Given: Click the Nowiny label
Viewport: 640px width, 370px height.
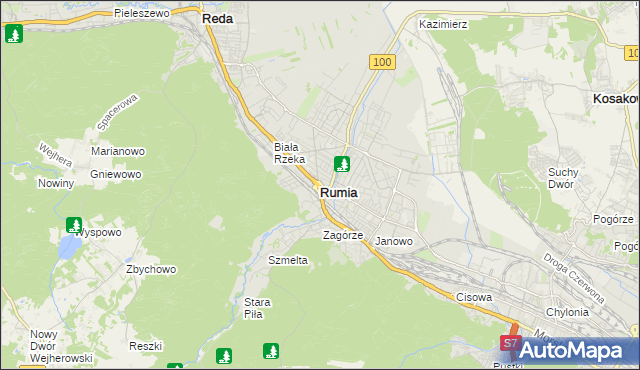Looking at the screenshot, I should [x=56, y=184].
